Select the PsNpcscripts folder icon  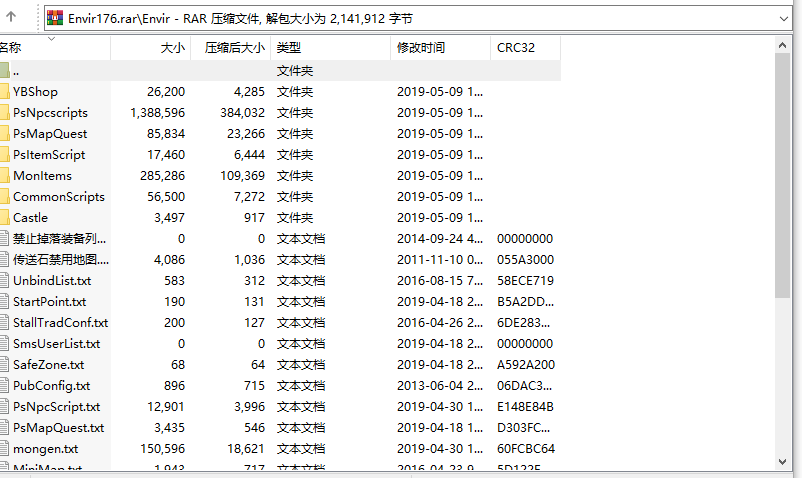4,113
